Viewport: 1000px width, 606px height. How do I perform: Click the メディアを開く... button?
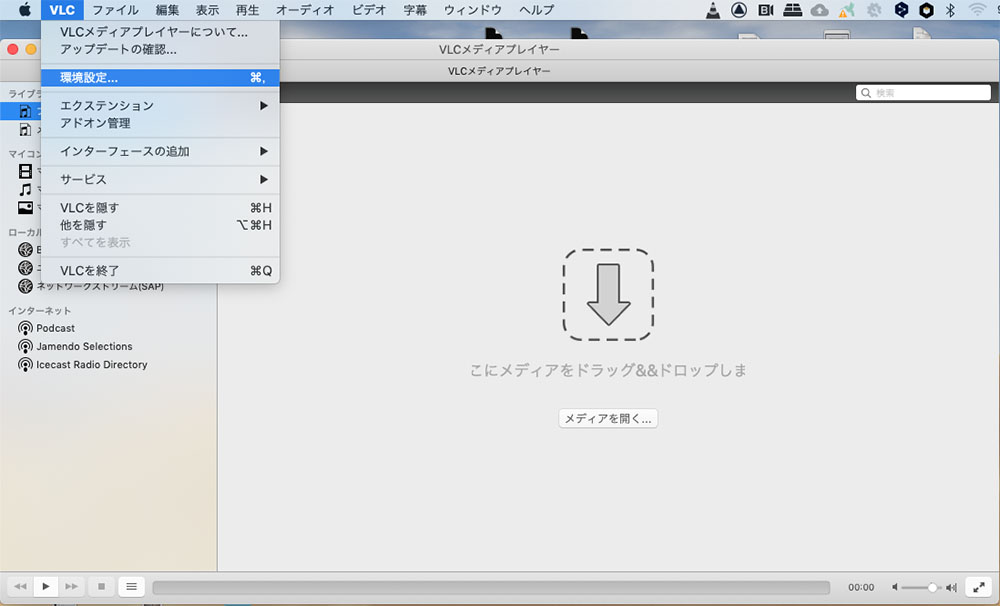(608, 418)
